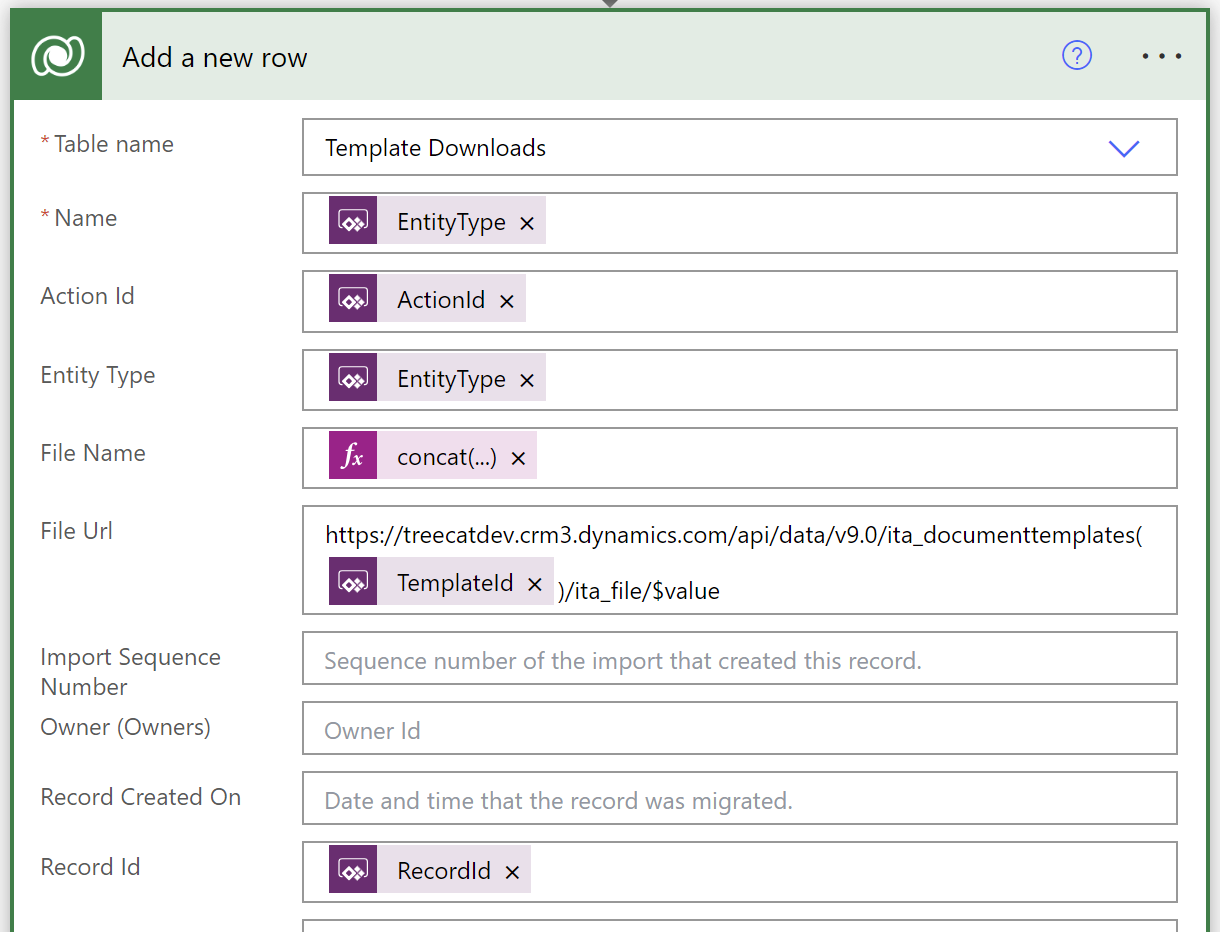Click the ActionId token icon in Action Id
Image resolution: width=1220 pixels, height=932 pixels.
[x=353, y=299]
